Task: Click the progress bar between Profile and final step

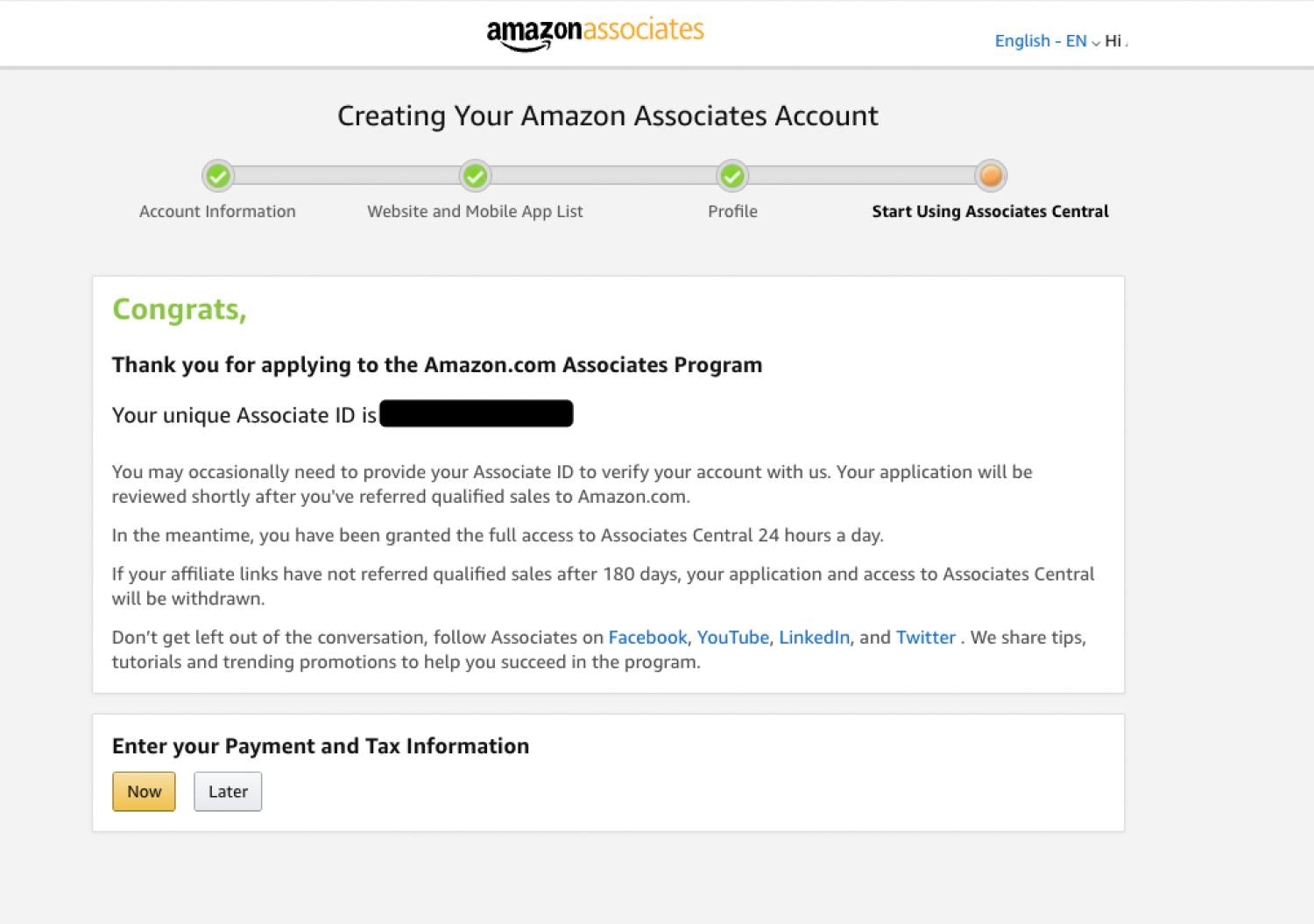Action: pyautogui.click(x=861, y=176)
